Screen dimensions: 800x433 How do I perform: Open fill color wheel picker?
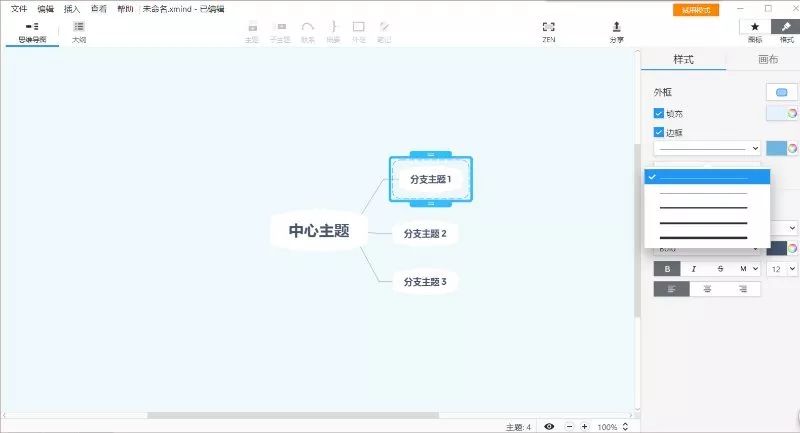tap(792, 114)
